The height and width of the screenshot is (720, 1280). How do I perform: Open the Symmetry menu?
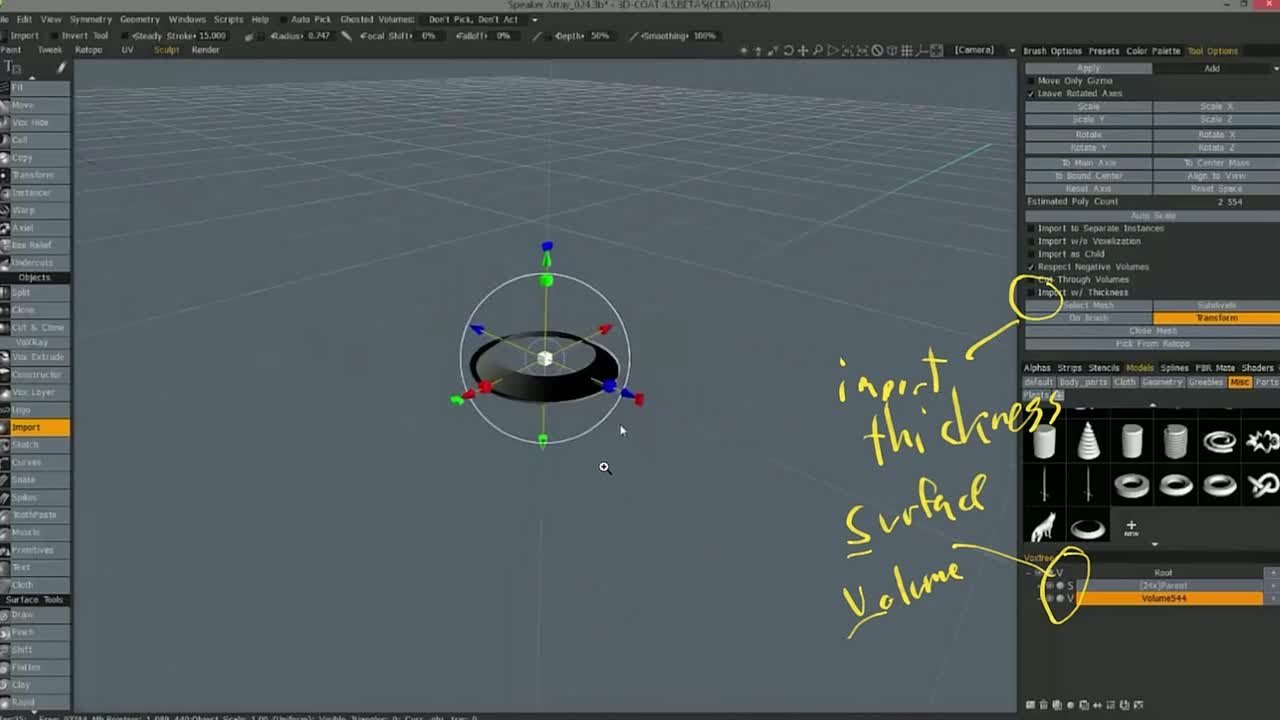tap(90, 20)
